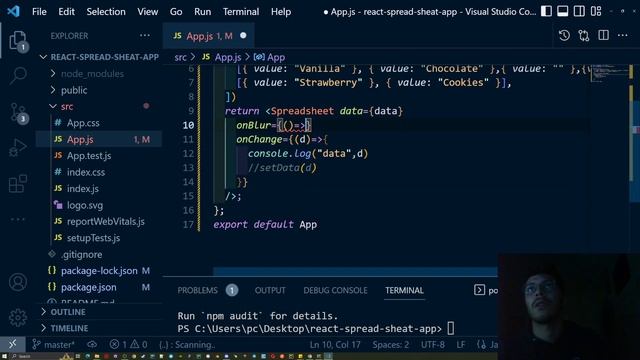Open the Extensions view

point(18,184)
